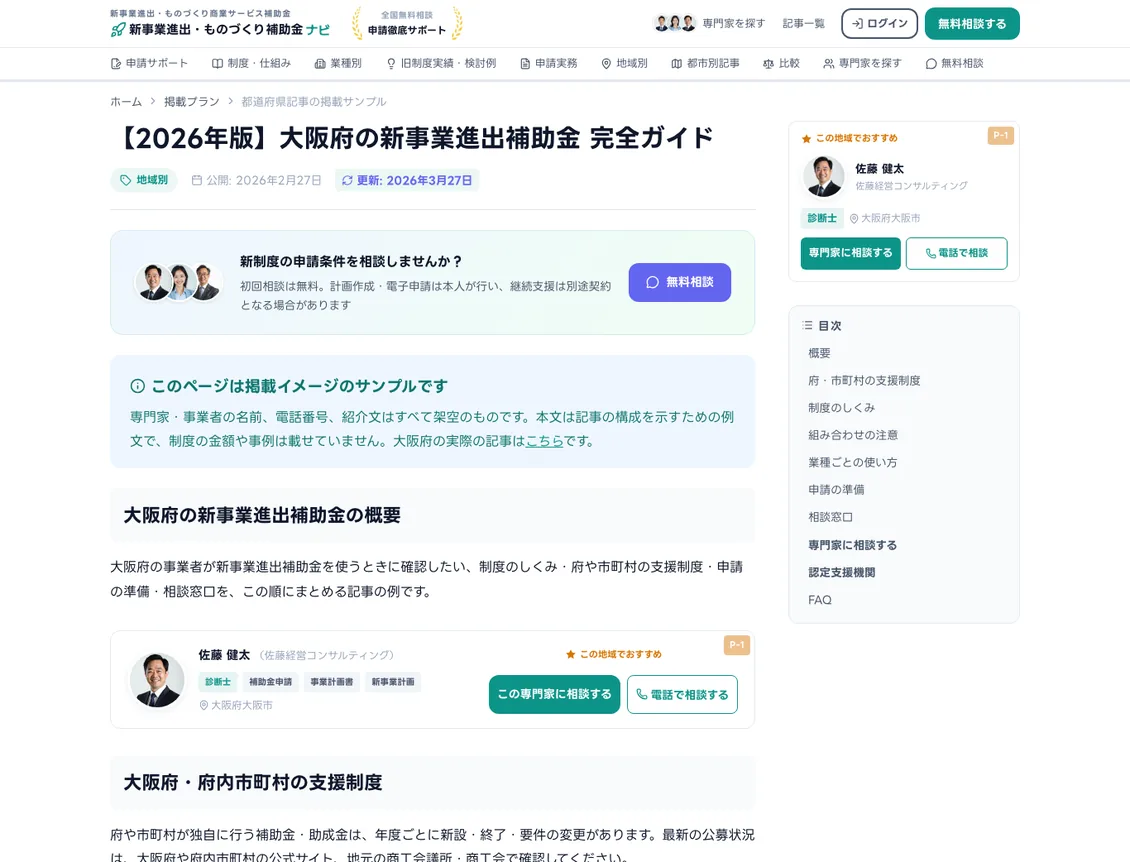The height and width of the screenshot is (862, 1130).
Task: Jump to FAQ in contents
Action: coord(819,600)
